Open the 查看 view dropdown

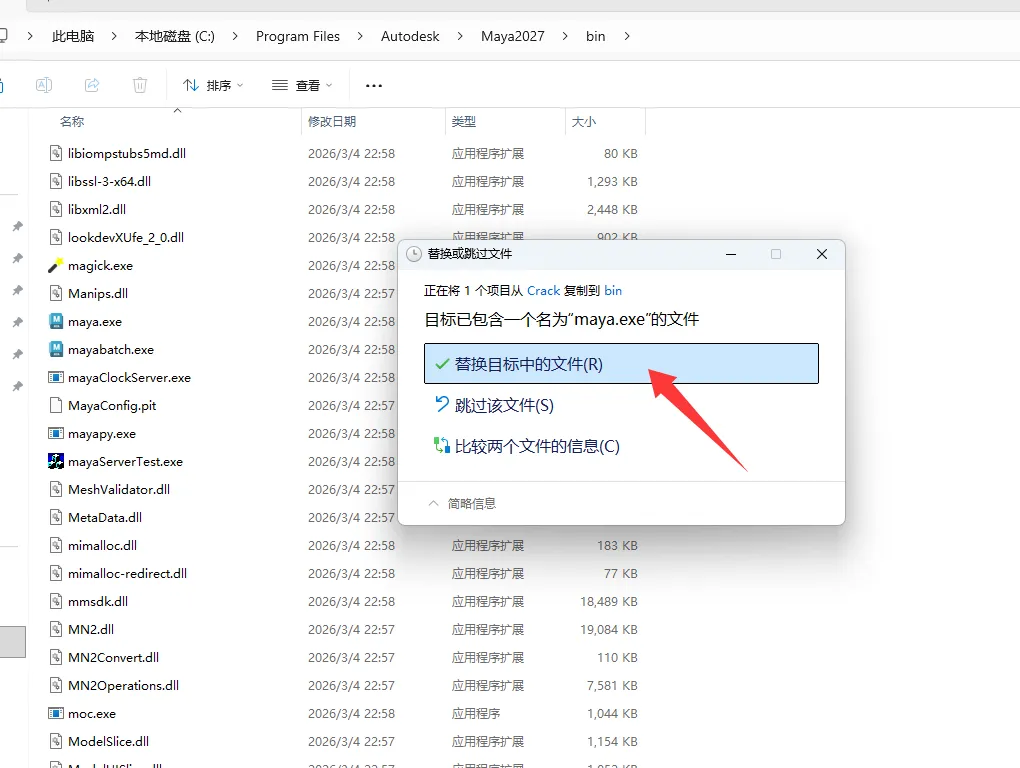302,85
